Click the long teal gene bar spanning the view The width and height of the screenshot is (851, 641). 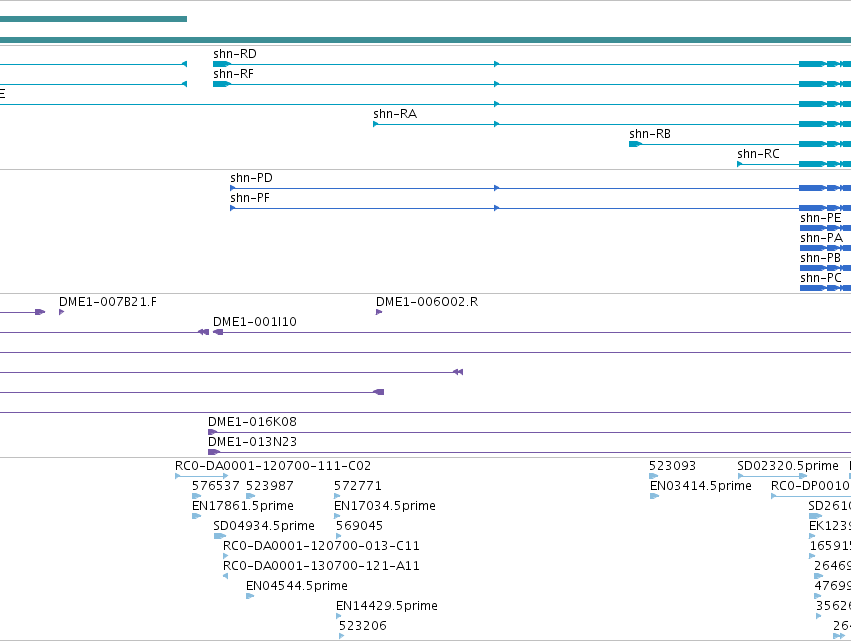coord(426,40)
